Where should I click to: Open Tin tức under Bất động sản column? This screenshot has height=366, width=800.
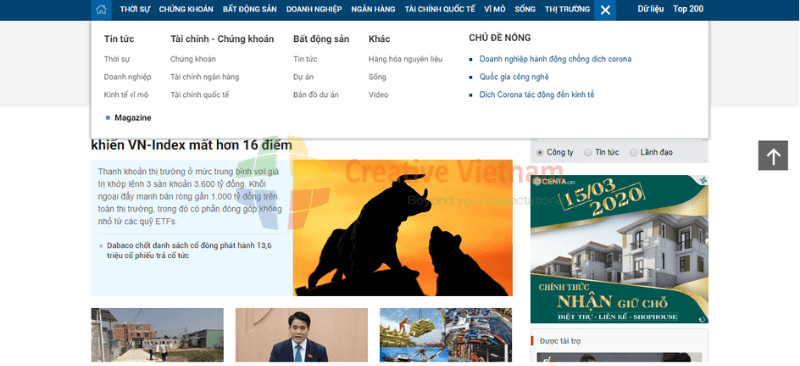(305, 59)
